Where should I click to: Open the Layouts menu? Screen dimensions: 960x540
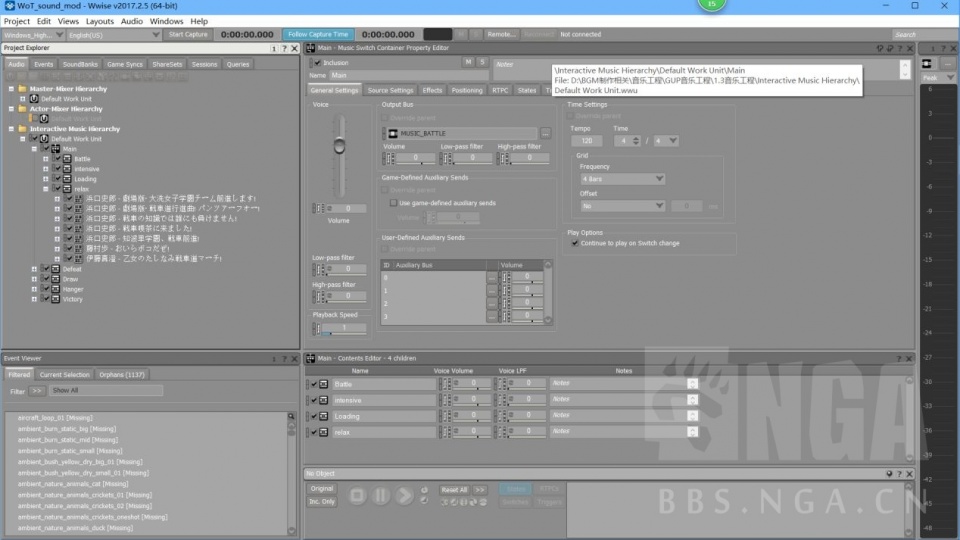point(100,21)
